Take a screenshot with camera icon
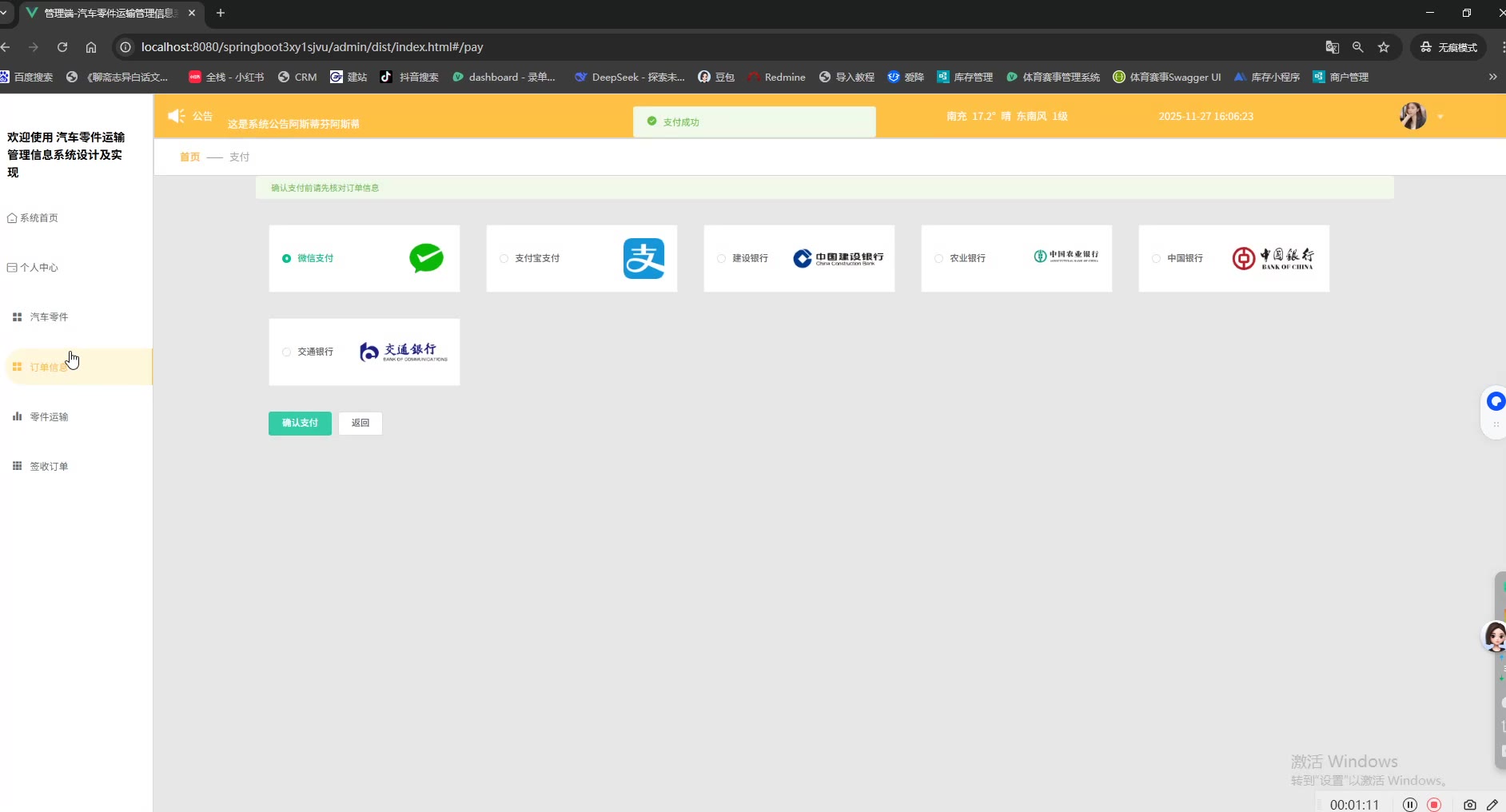 (x=1469, y=805)
